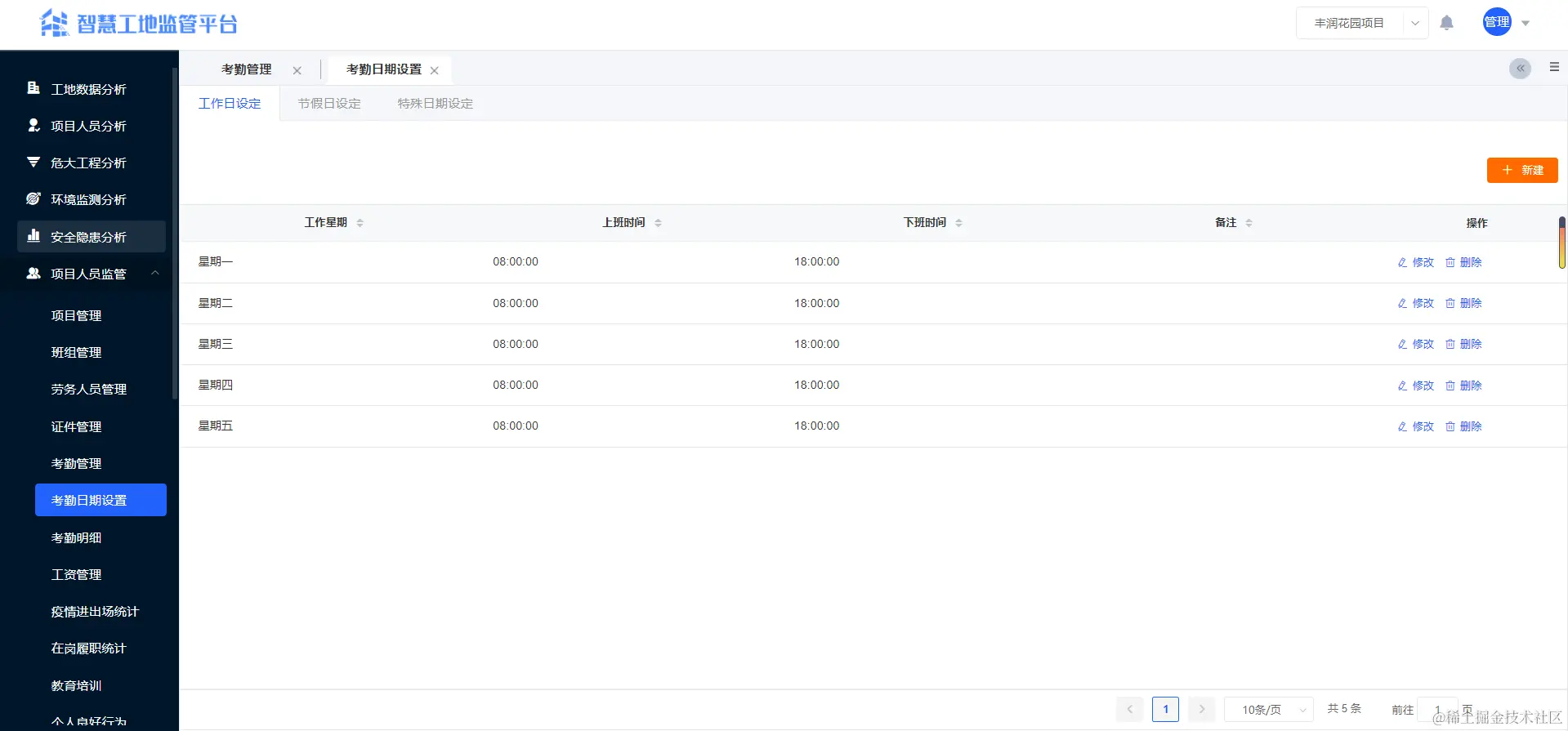The width and height of the screenshot is (1568, 731).
Task: Open the 特殊日期设定 sub-tab
Action: point(436,104)
